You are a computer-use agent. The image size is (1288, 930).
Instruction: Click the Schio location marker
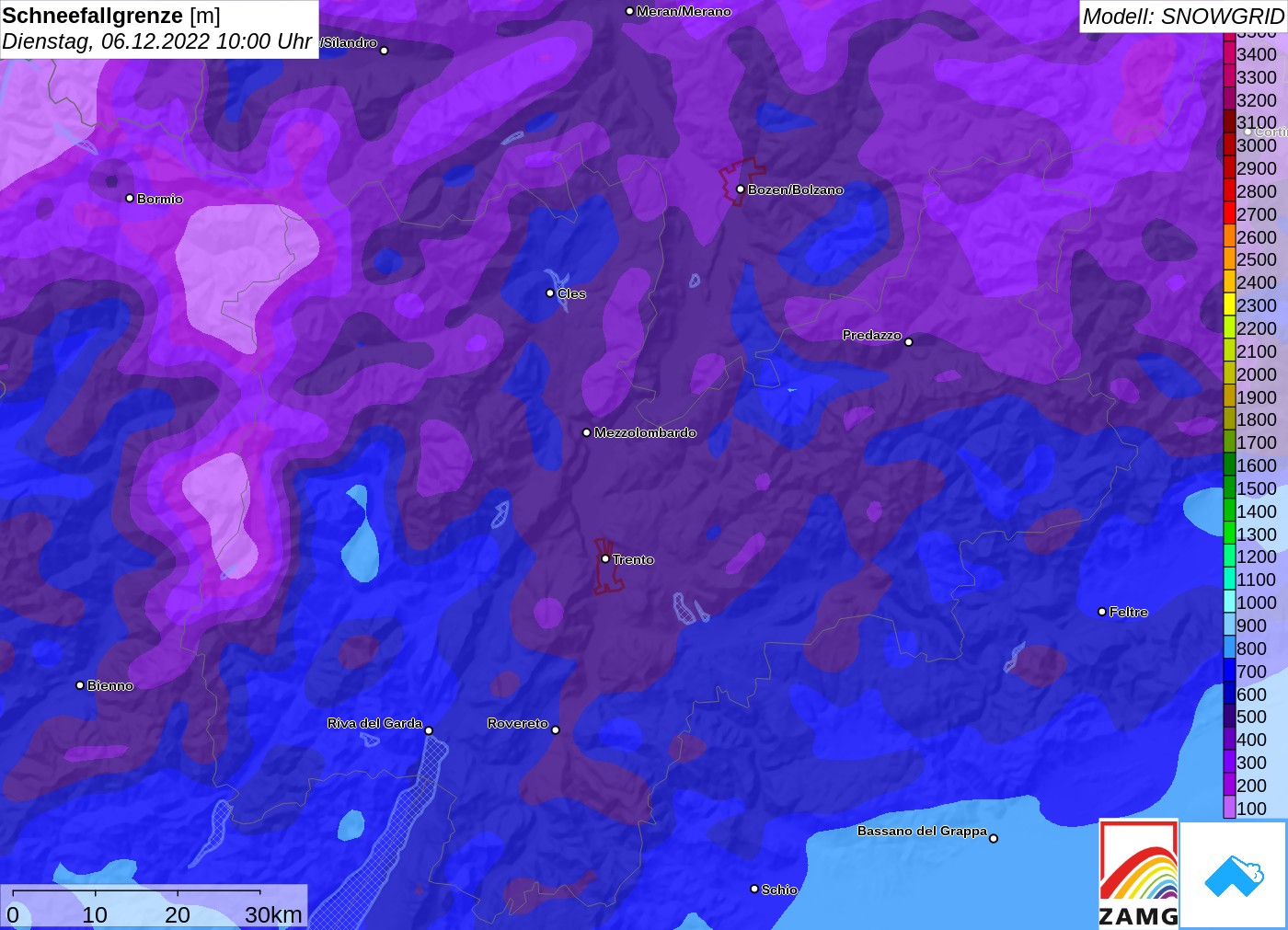click(x=754, y=890)
